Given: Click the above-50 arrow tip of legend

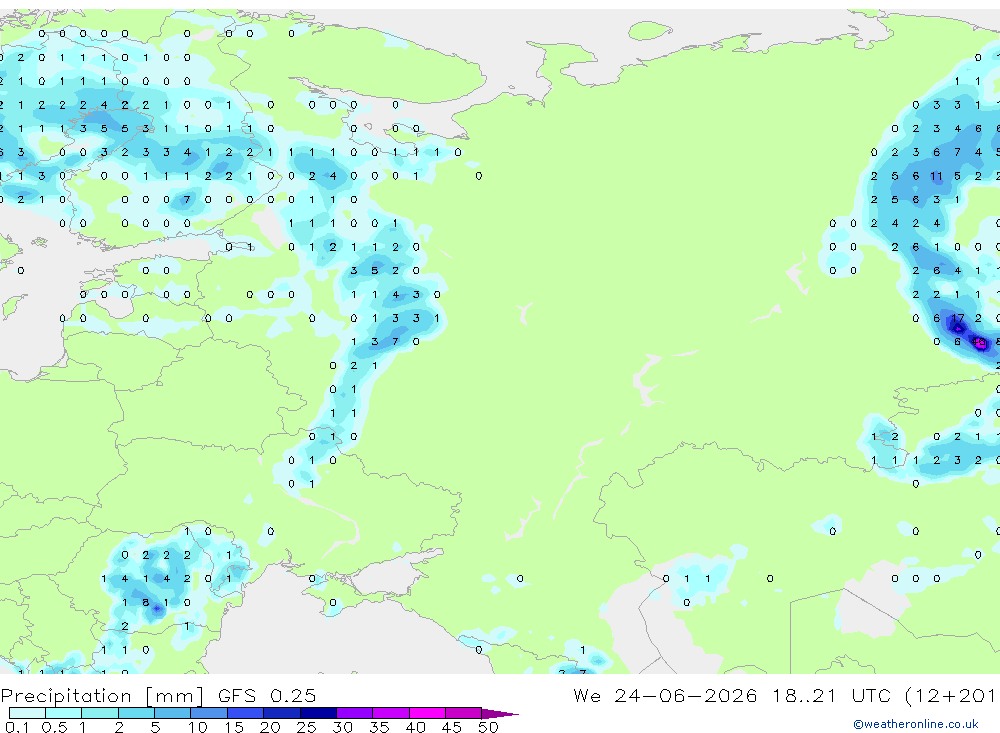Looking at the screenshot, I should point(499,714).
